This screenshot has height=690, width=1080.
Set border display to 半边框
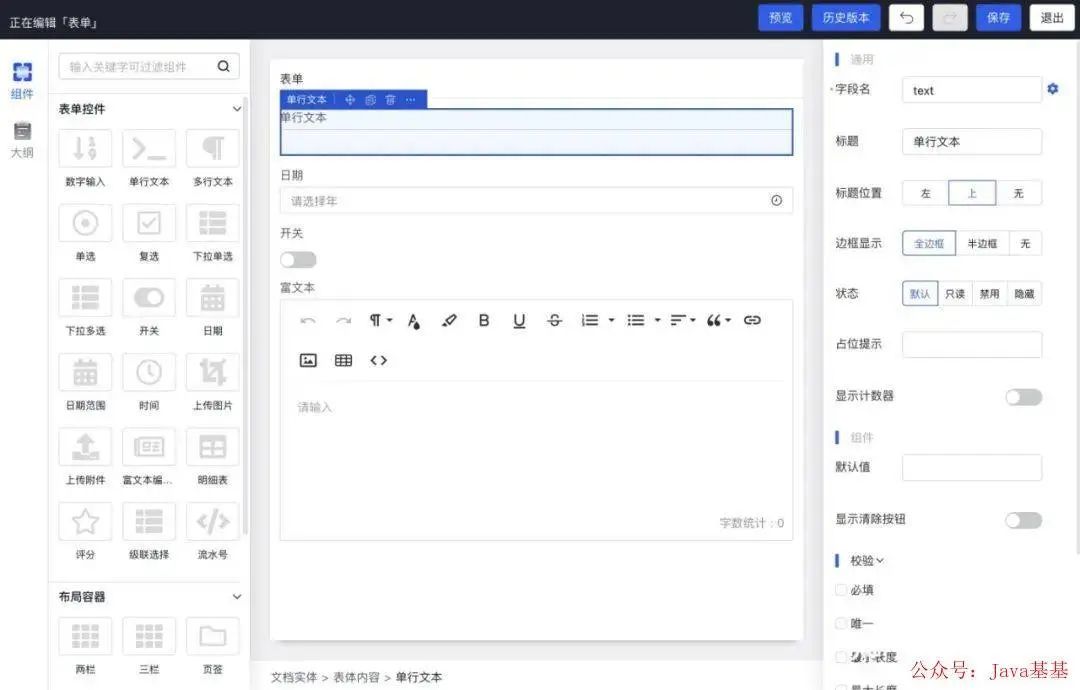click(982, 243)
